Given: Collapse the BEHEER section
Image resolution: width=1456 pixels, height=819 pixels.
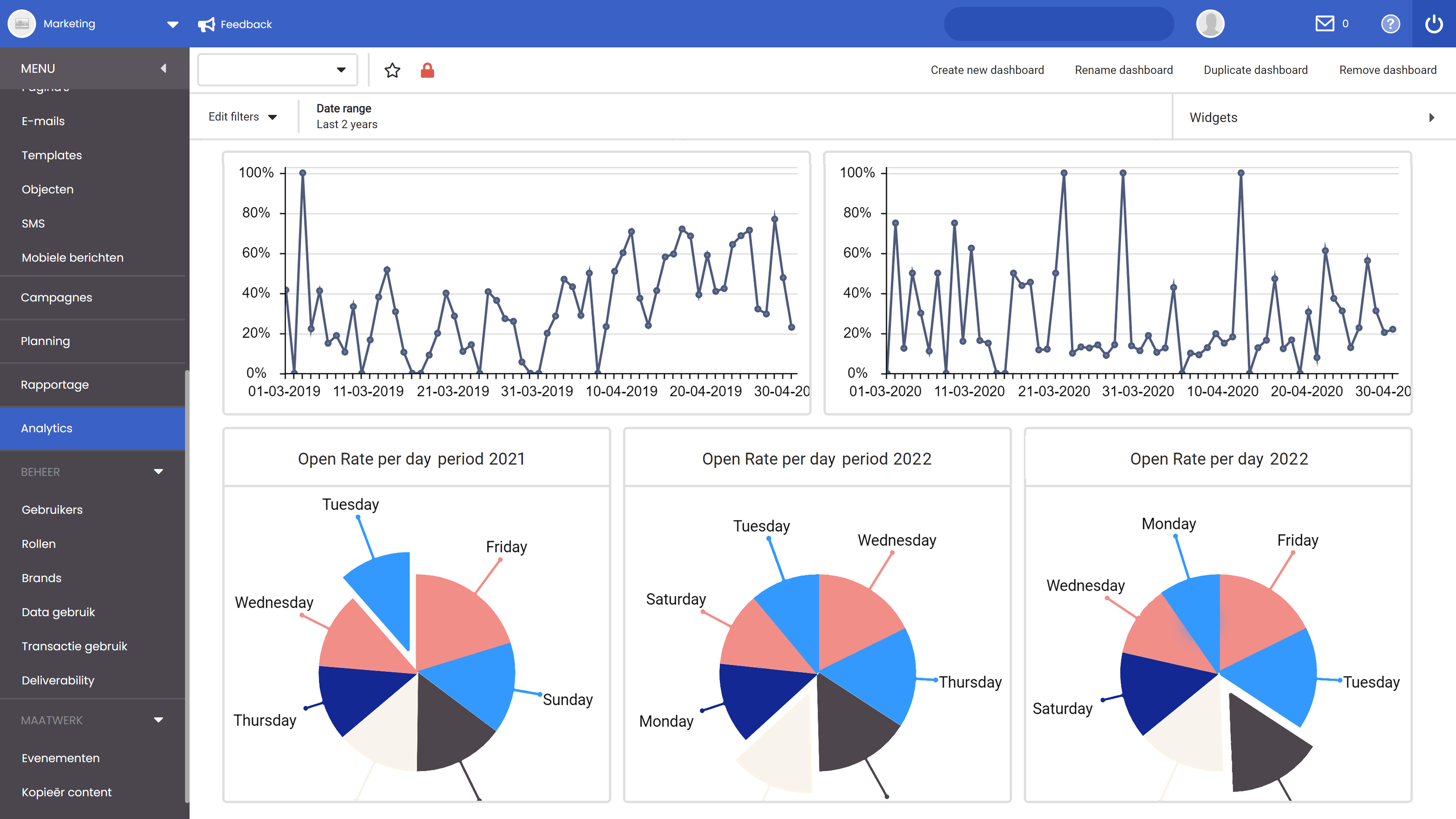Looking at the screenshot, I should pyautogui.click(x=158, y=471).
